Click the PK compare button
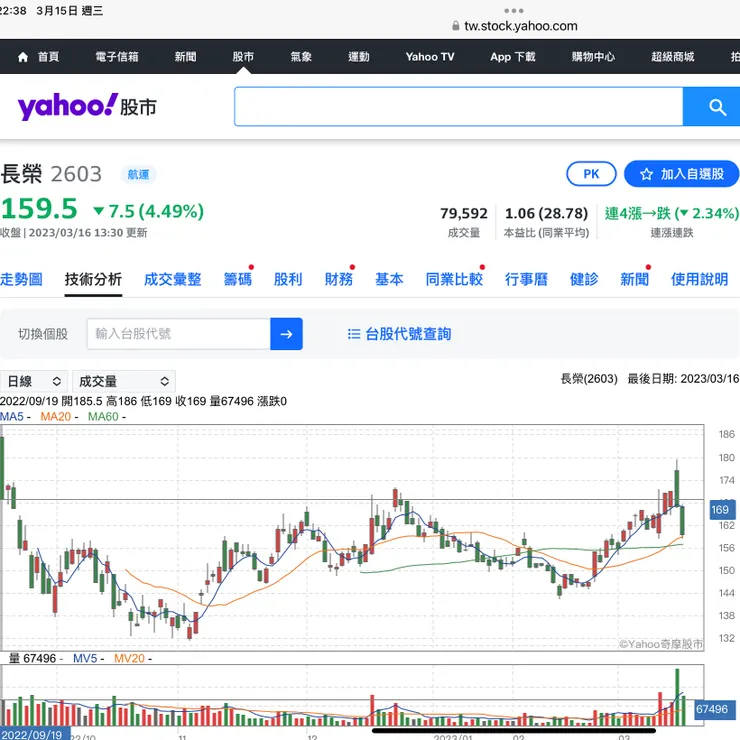The width and height of the screenshot is (740, 740). coord(591,174)
